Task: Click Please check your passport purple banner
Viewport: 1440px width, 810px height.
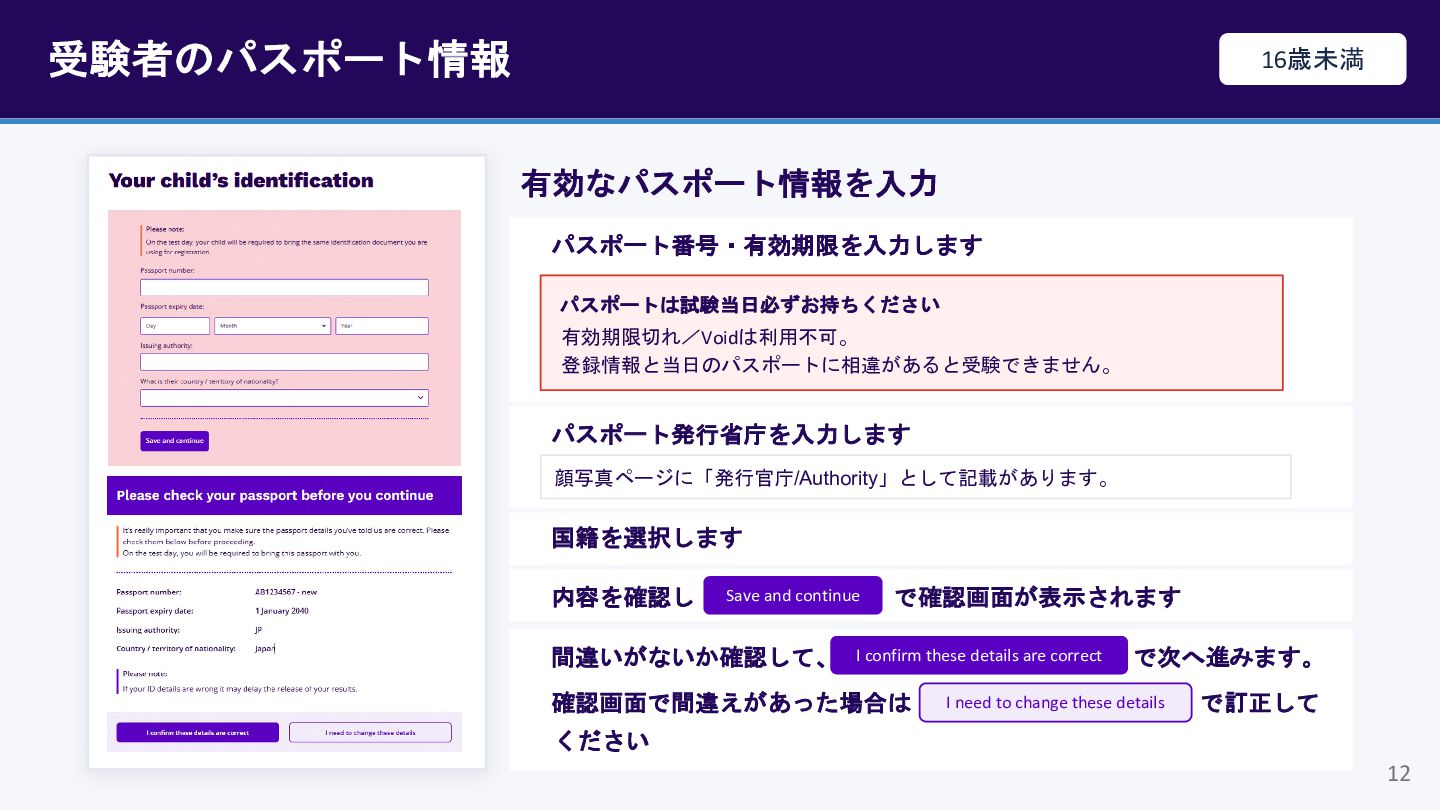Action: point(284,495)
